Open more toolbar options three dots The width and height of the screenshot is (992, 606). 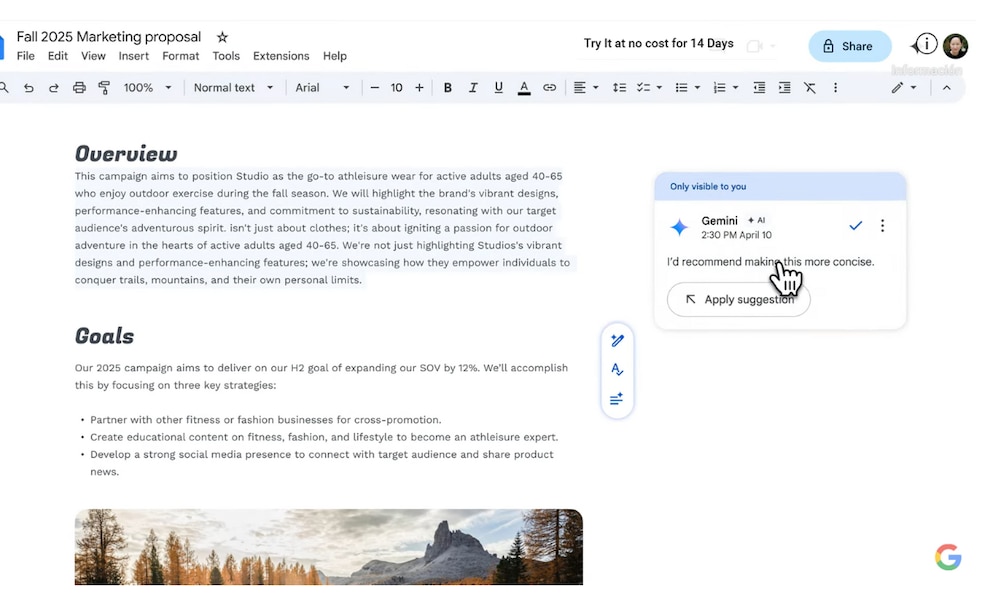(835, 88)
